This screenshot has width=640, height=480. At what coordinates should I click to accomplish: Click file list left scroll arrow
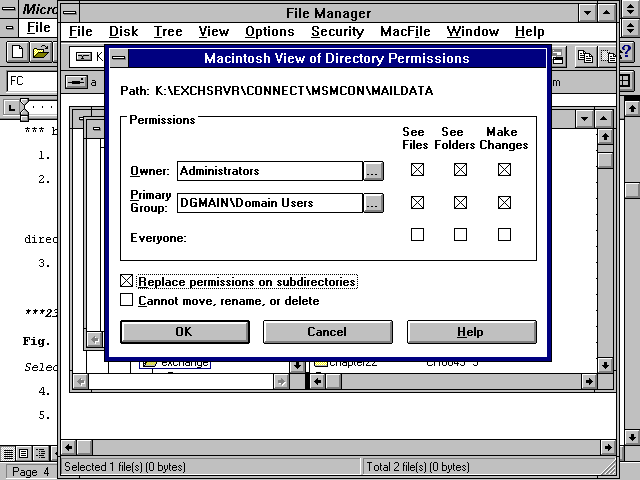pyautogui.click(x=318, y=382)
